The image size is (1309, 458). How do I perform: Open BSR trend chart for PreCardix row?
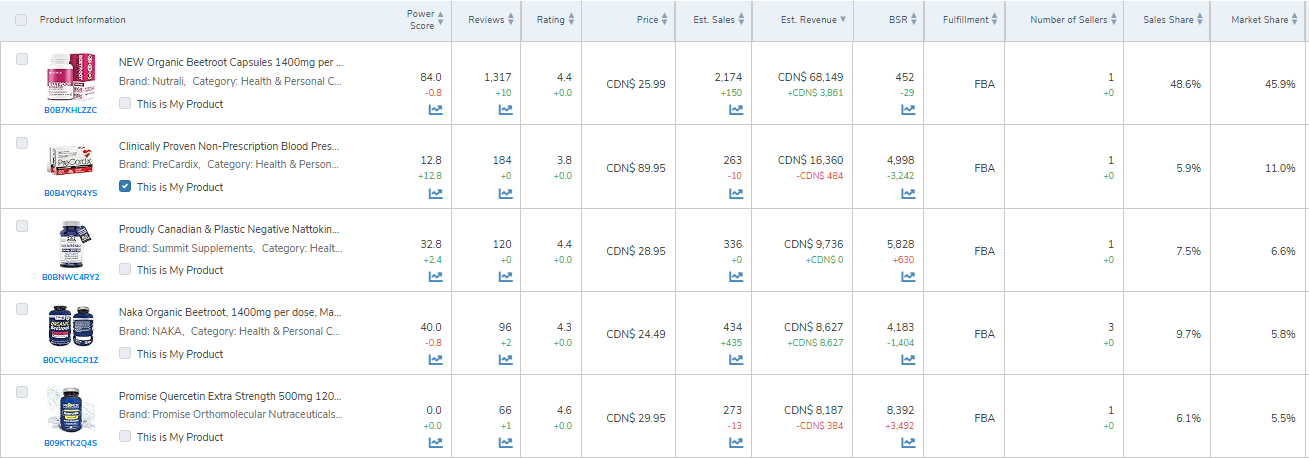[x=908, y=193]
